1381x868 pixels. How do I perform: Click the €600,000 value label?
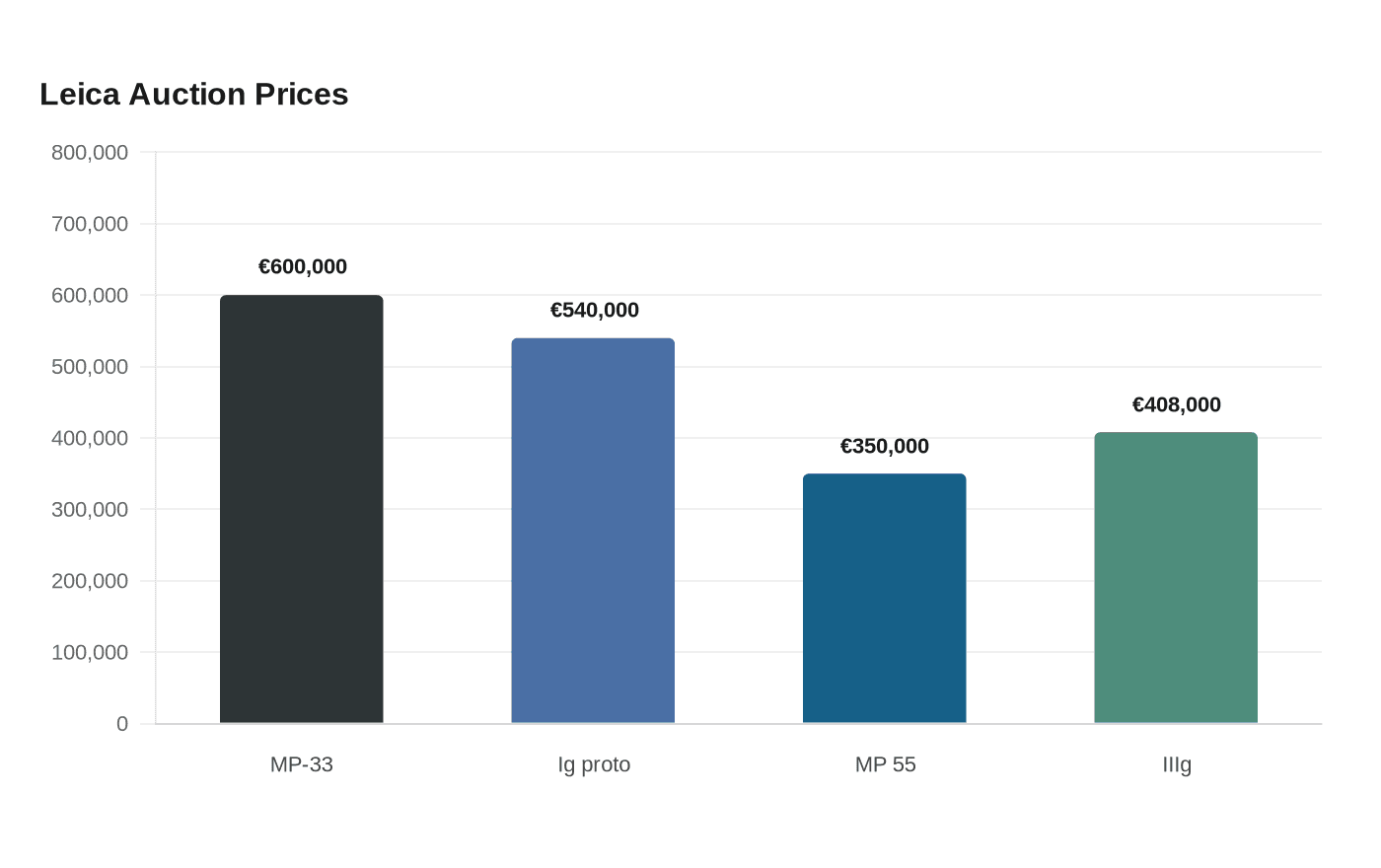303,267
